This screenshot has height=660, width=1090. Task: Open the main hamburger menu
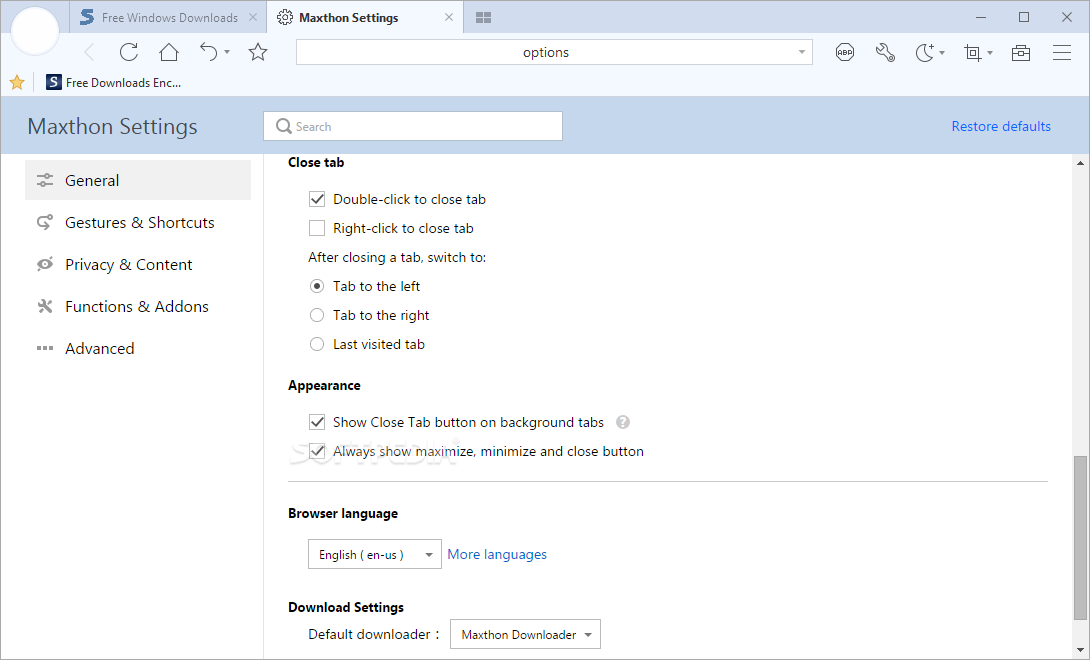click(x=1061, y=52)
